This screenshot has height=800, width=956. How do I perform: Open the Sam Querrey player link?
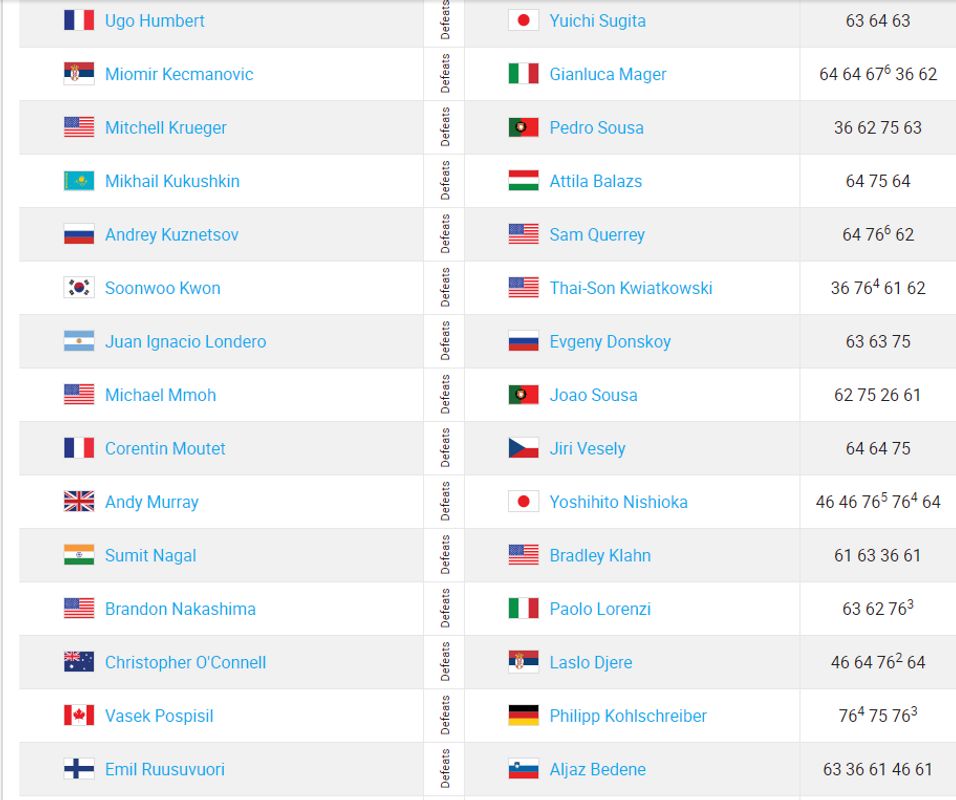[597, 235]
